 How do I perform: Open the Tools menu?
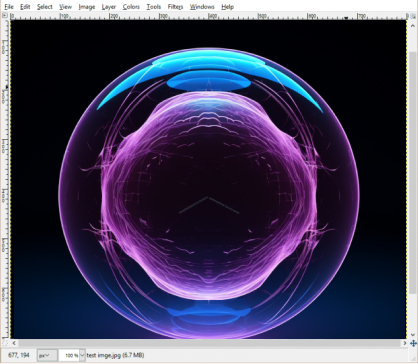coord(153,7)
